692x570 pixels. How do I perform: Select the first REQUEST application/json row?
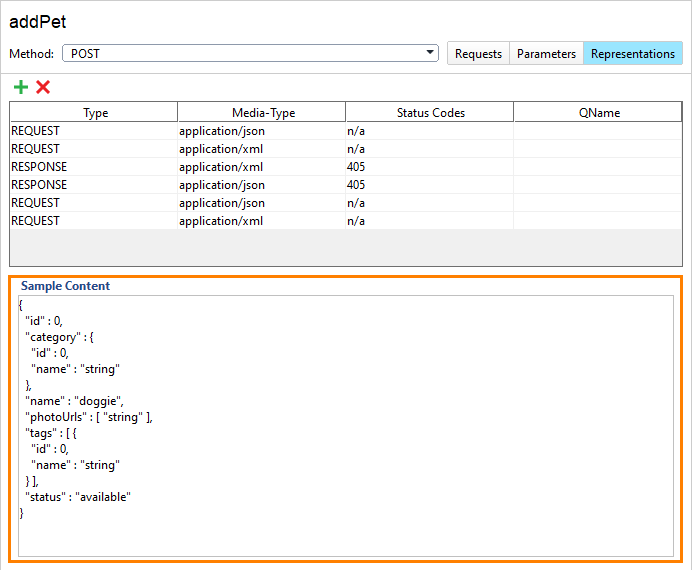tap(94, 130)
